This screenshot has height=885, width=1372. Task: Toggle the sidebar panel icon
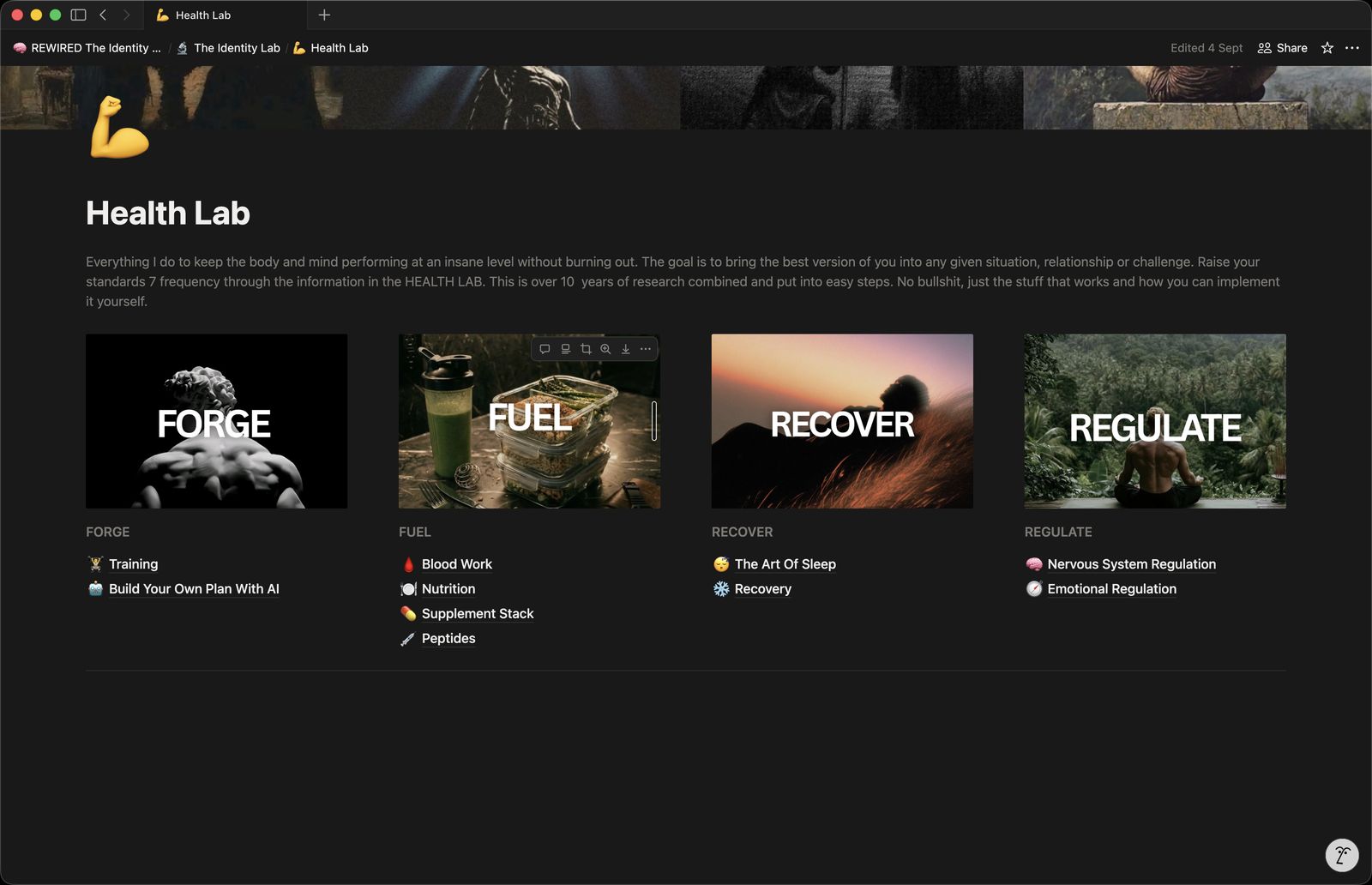78,15
